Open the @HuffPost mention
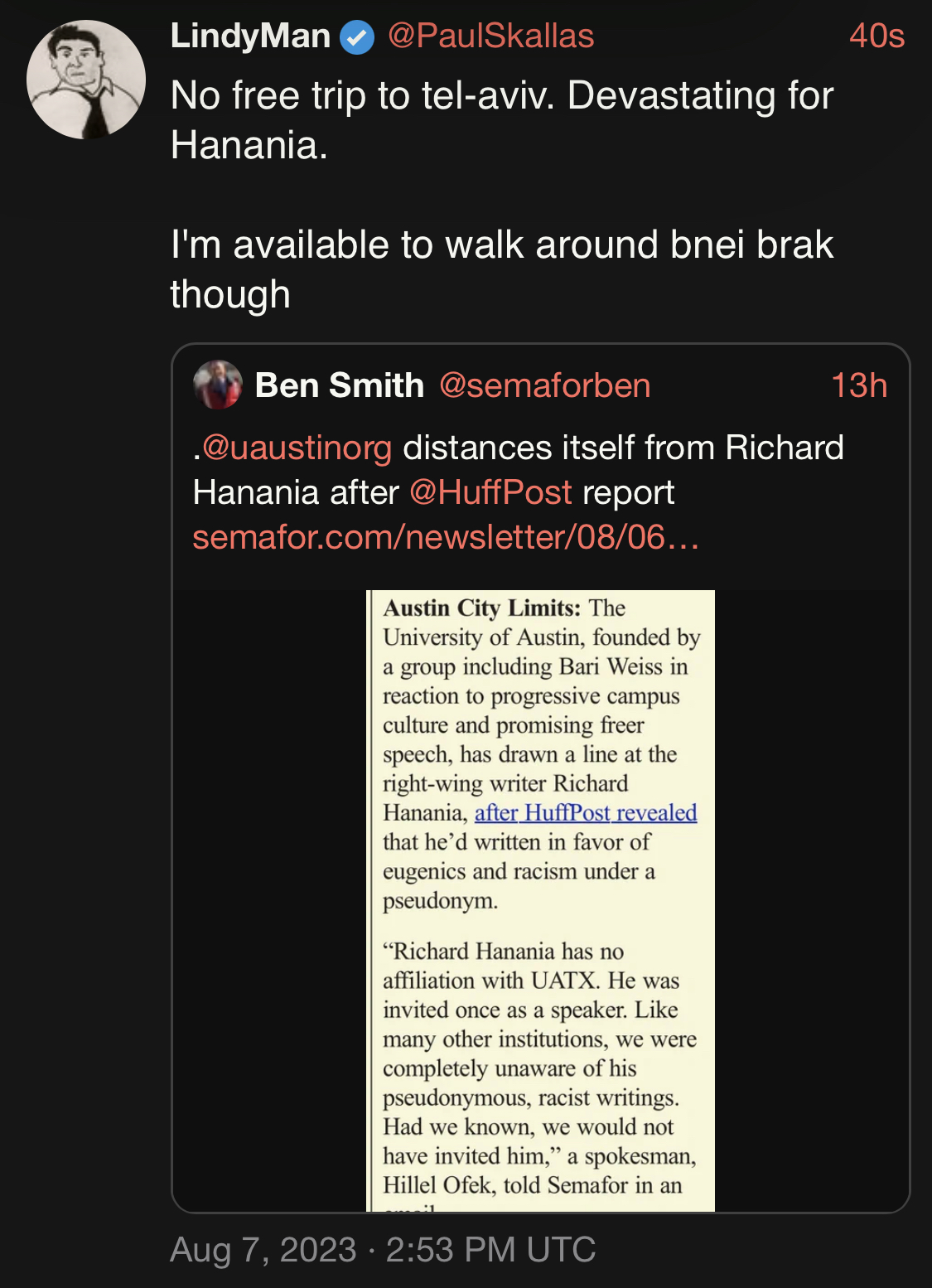Viewport: 932px width, 1288px height. [490, 492]
